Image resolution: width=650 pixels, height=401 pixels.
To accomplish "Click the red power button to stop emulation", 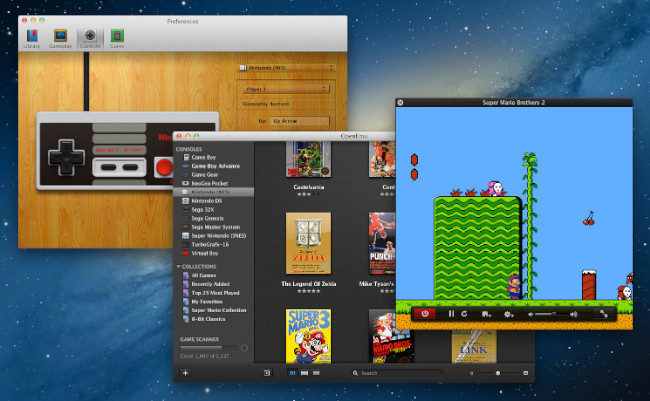I will click(x=425, y=314).
